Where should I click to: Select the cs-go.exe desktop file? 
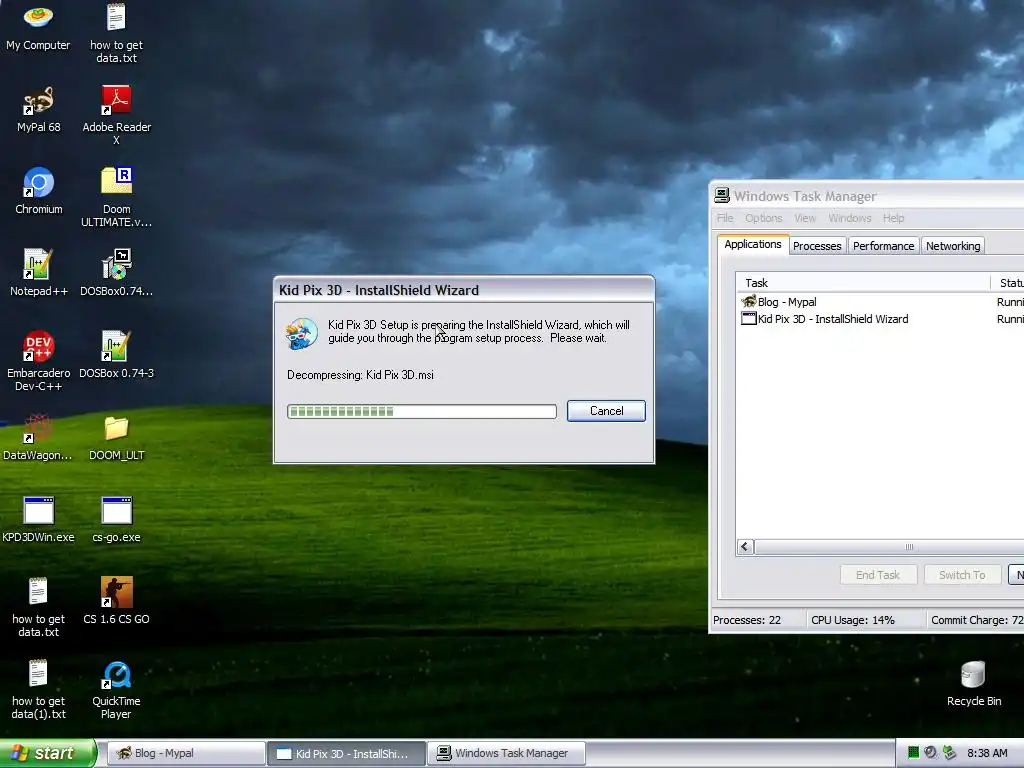[x=116, y=519]
